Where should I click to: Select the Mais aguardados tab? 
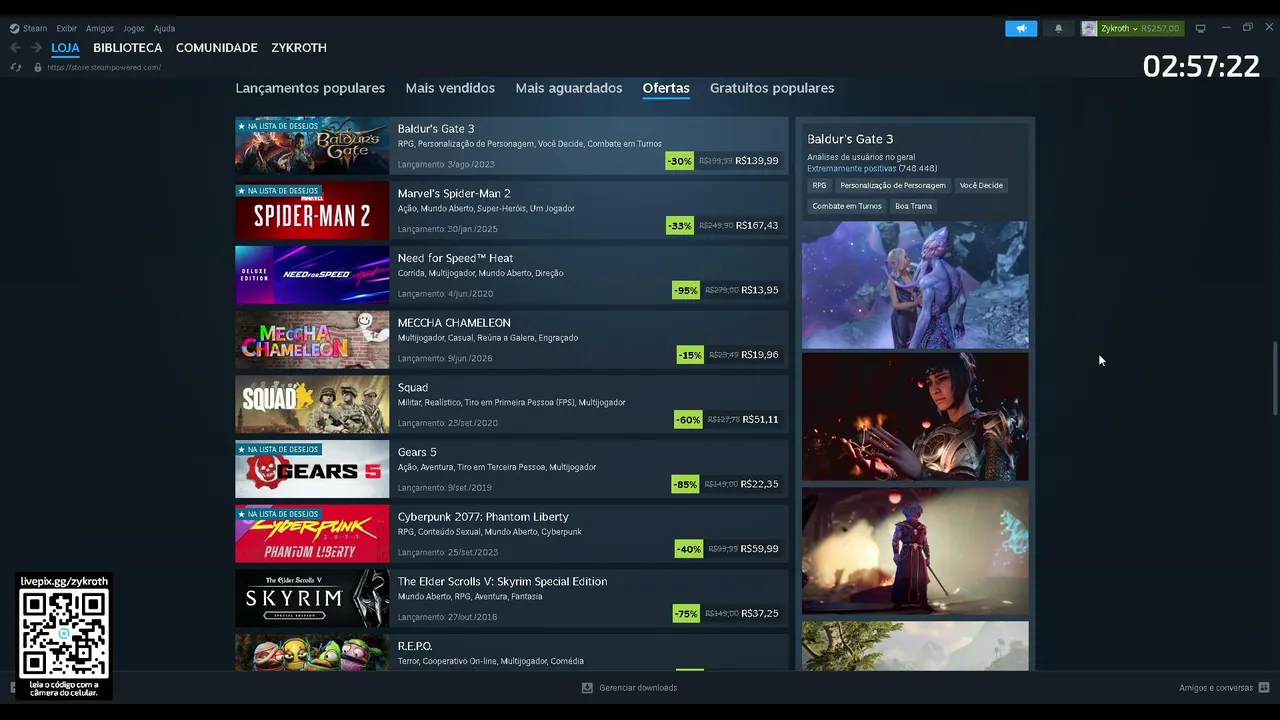(569, 88)
